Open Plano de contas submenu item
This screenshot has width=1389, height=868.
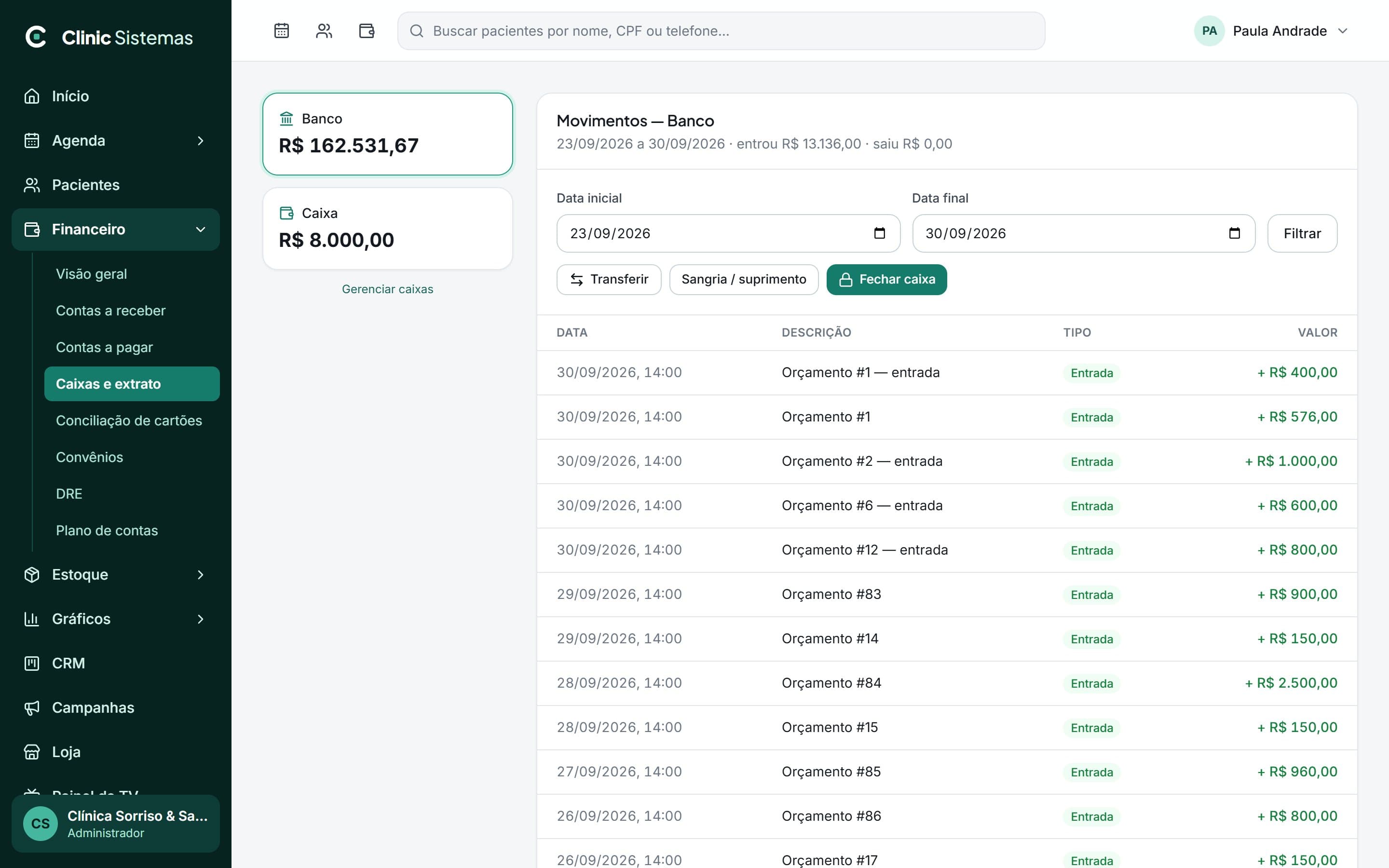click(x=132, y=530)
